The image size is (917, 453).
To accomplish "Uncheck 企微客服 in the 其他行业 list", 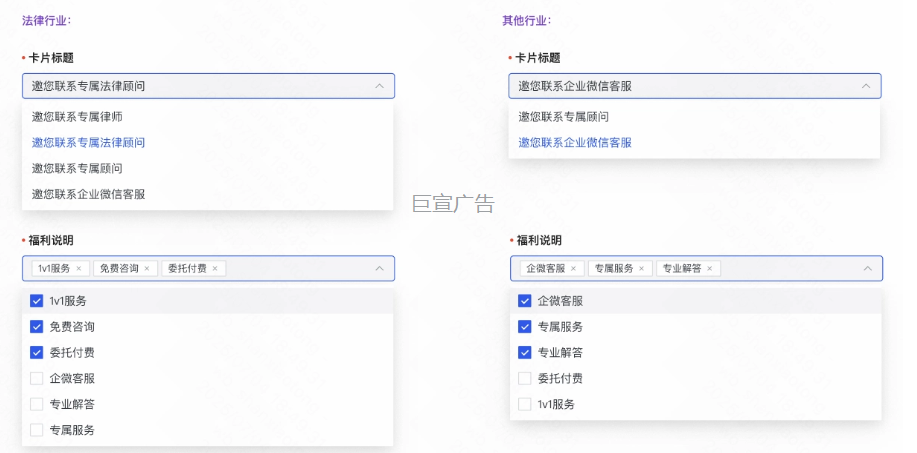I will click(525, 301).
